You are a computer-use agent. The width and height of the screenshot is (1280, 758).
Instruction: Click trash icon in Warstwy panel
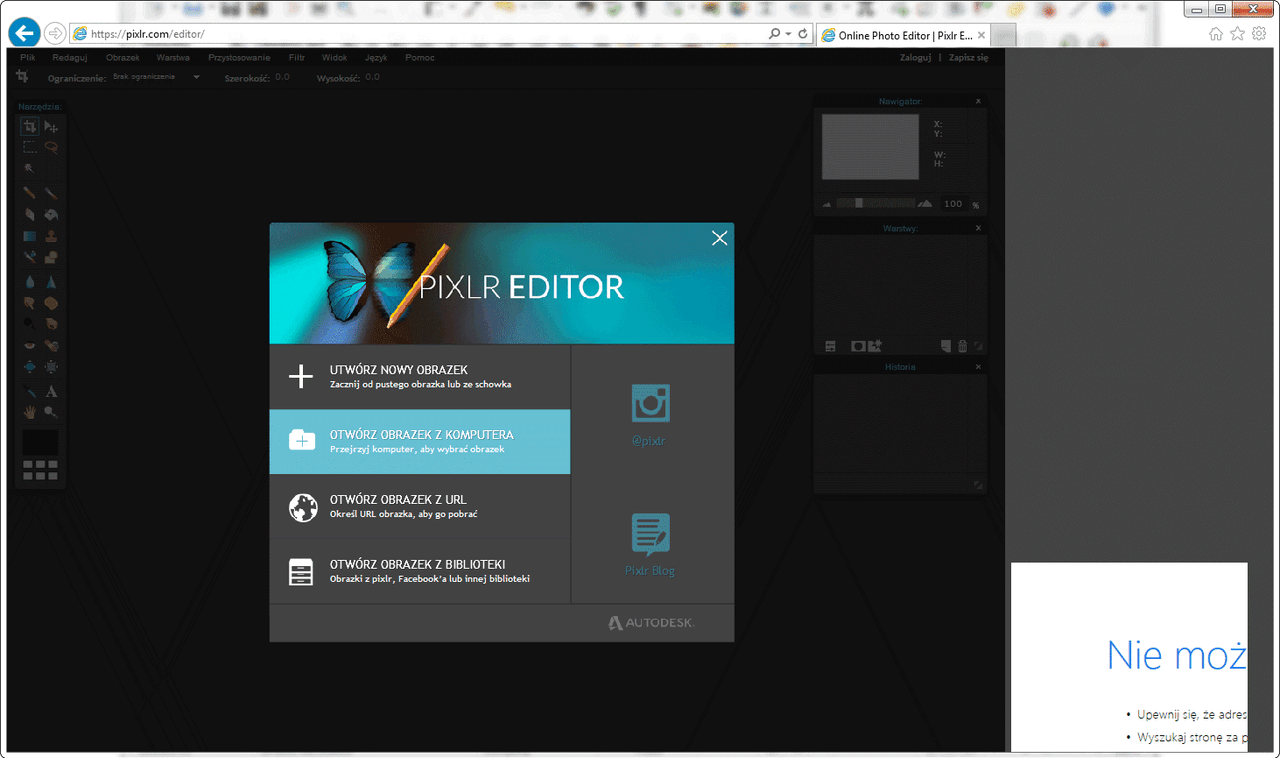point(962,346)
